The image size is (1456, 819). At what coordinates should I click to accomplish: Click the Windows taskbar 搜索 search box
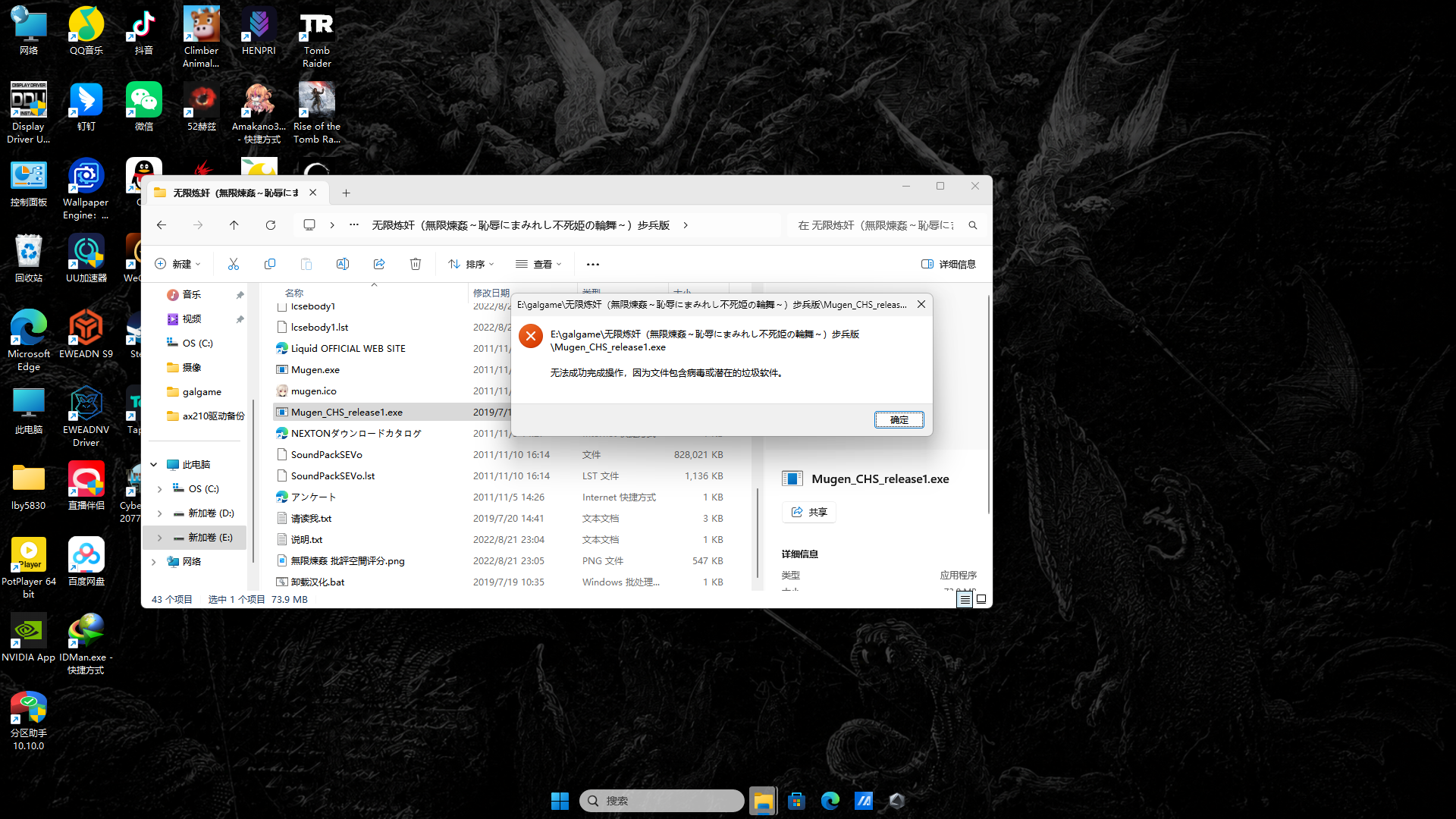pos(661,801)
